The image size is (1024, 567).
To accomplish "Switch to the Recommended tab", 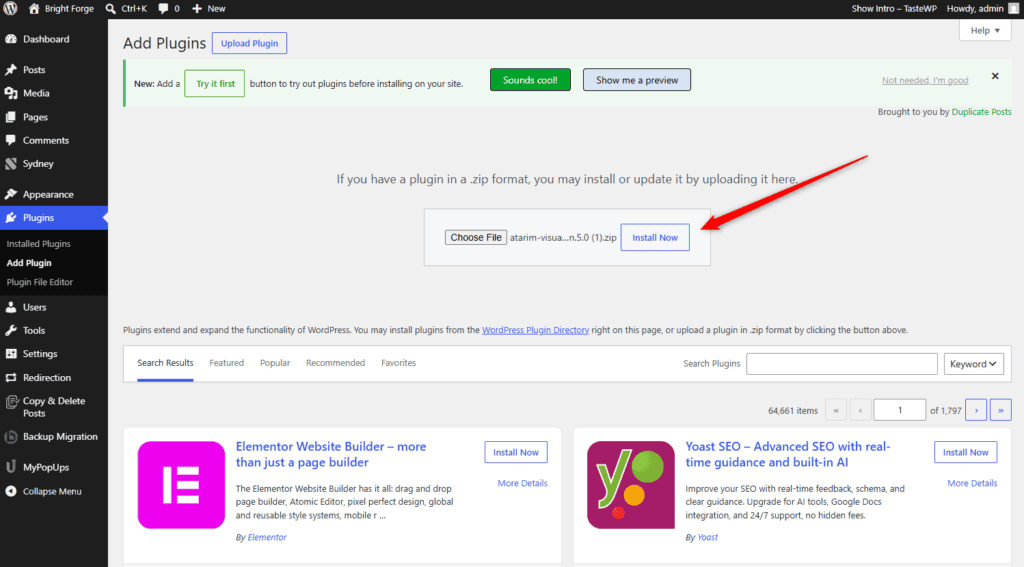I will 336,363.
